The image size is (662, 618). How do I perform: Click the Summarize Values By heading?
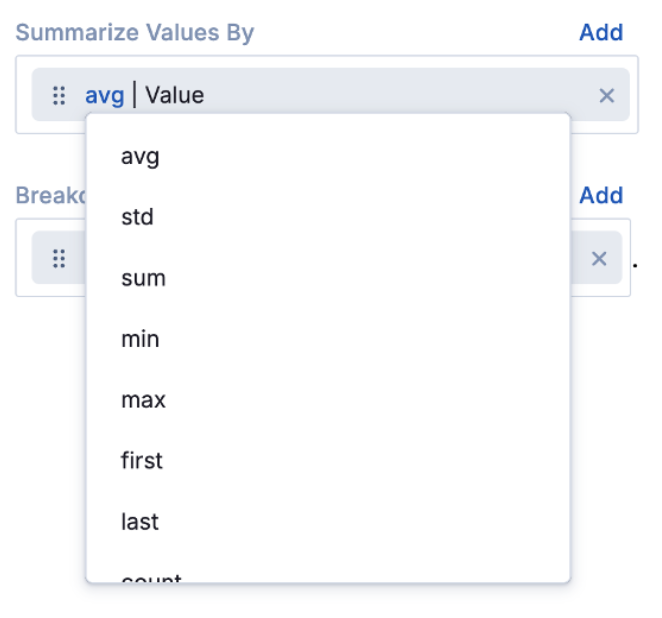point(135,32)
